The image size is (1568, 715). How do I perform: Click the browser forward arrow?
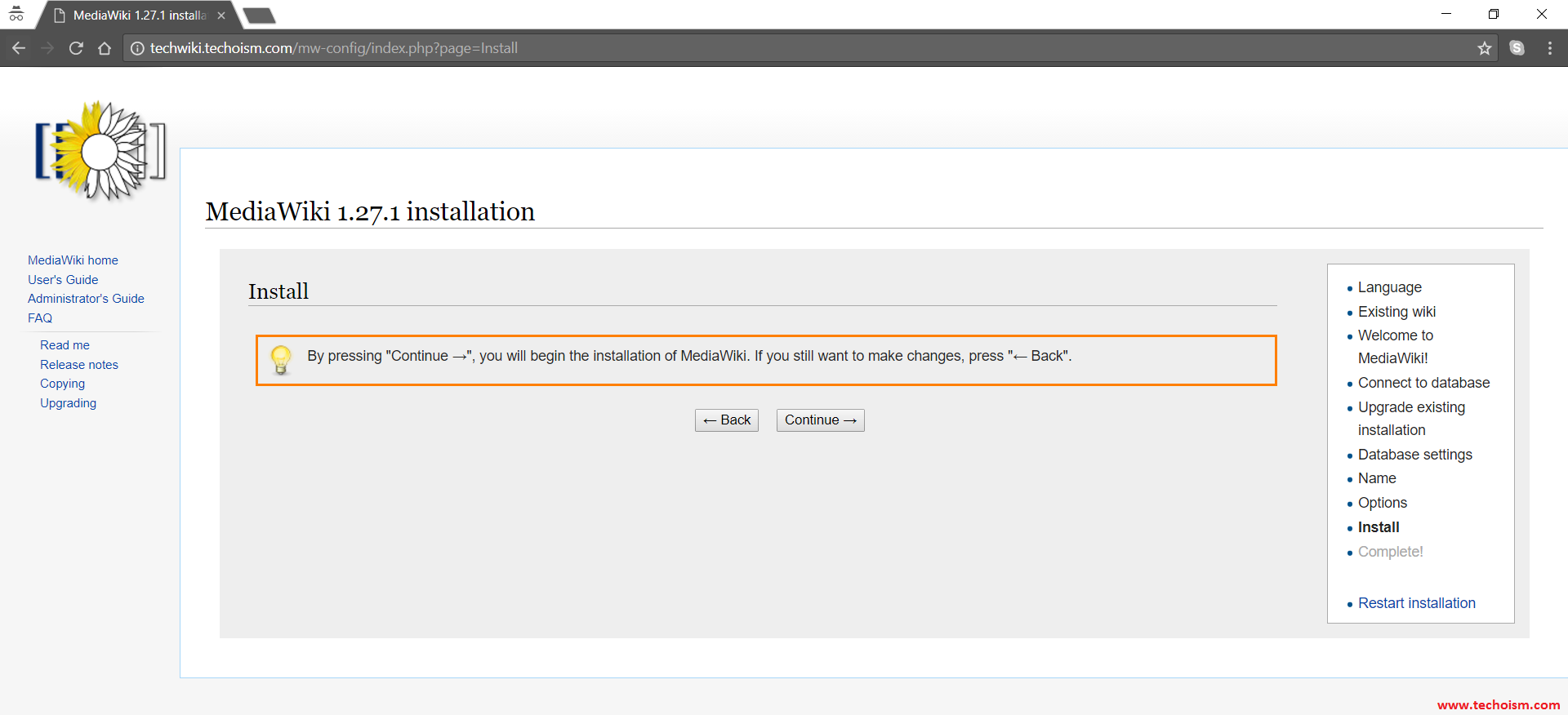pyautogui.click(x=47, y=48)
